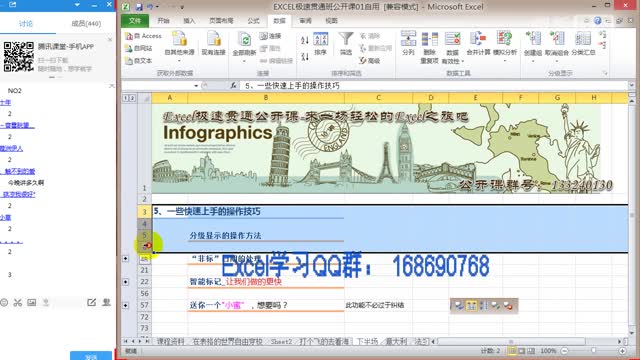Switch to the 审阅 ribbon tab

(x=305, y=20)
